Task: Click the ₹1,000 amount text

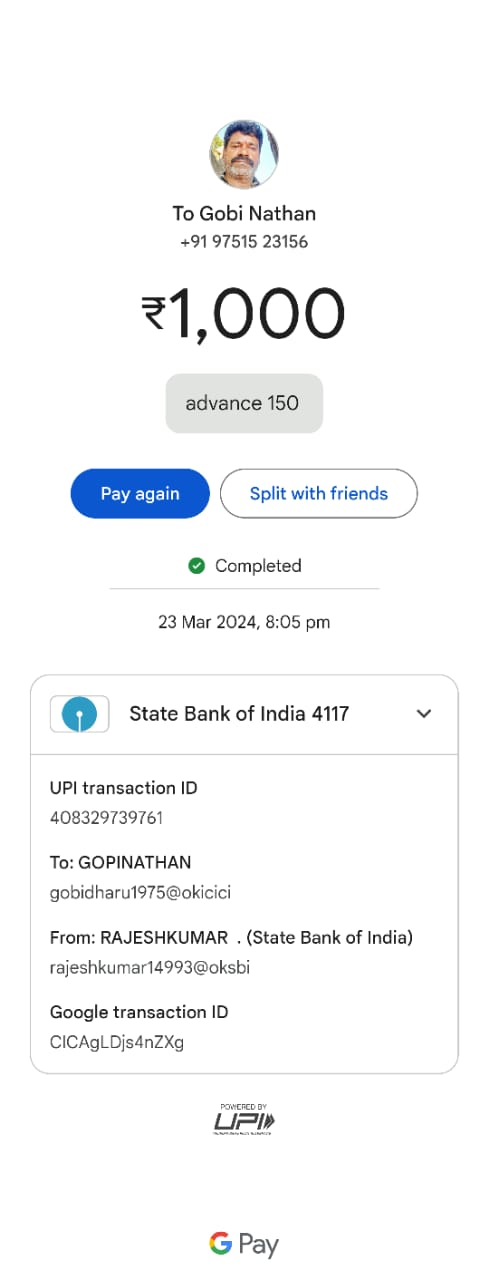Action: [244, 314]
